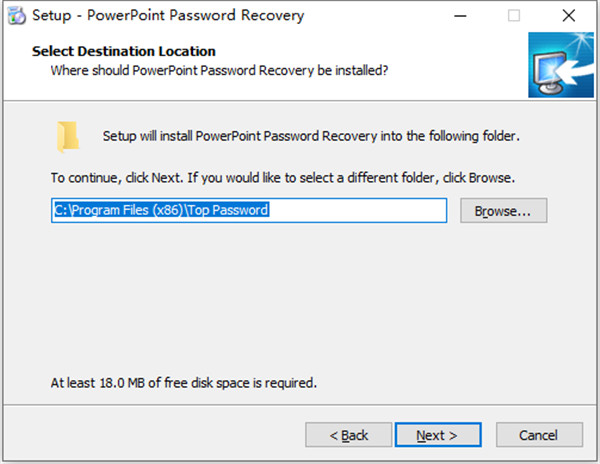
Task: Click the yellow folder icon
Action: point(68,137)
